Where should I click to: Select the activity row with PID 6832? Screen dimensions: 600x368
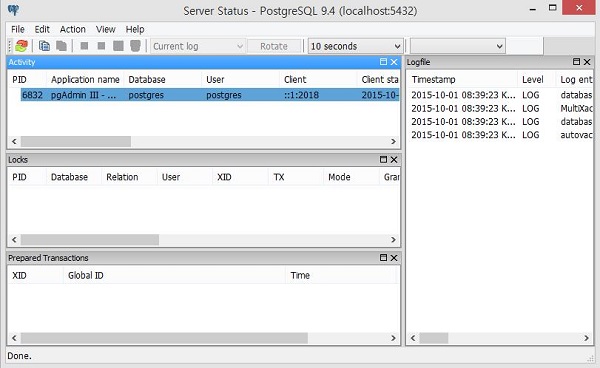click(x=210, y=95)
